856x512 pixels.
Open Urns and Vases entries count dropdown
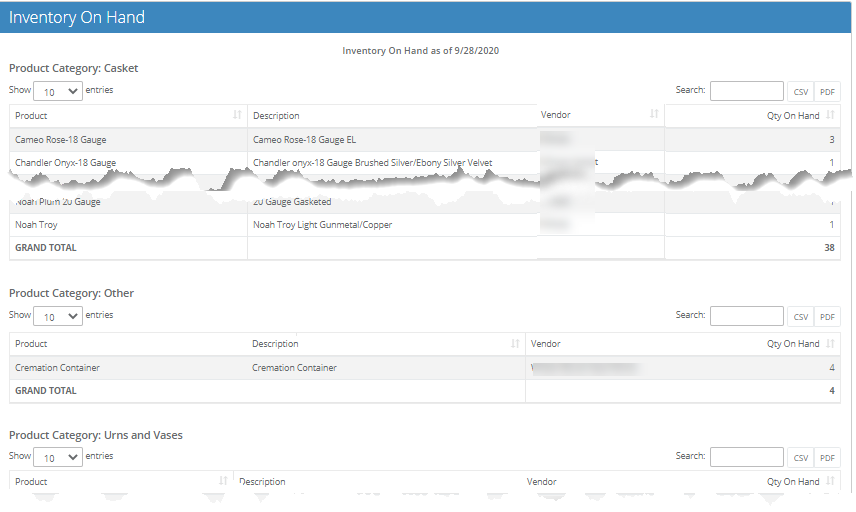(59, 457)
